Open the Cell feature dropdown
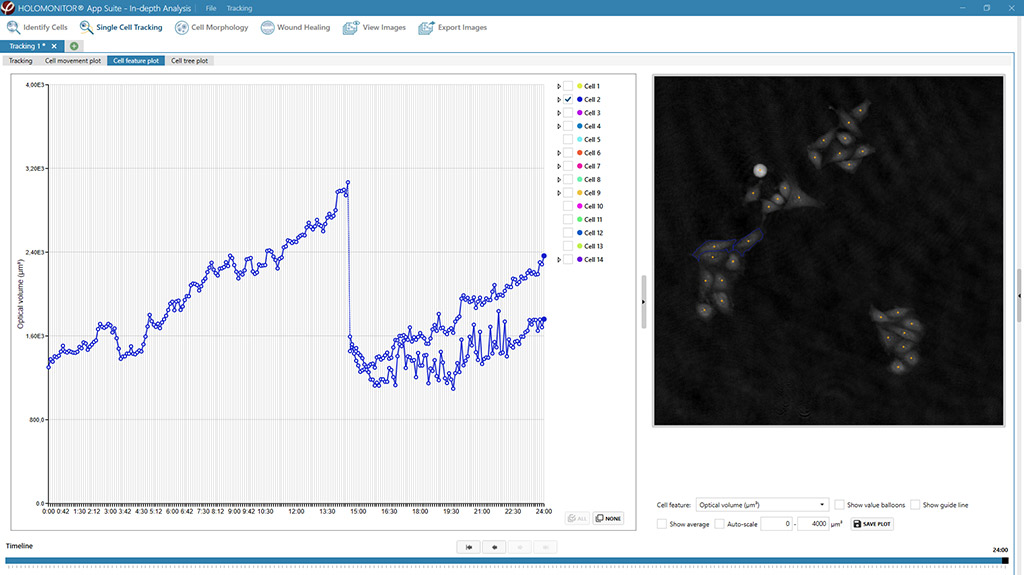 coord(762,504)
